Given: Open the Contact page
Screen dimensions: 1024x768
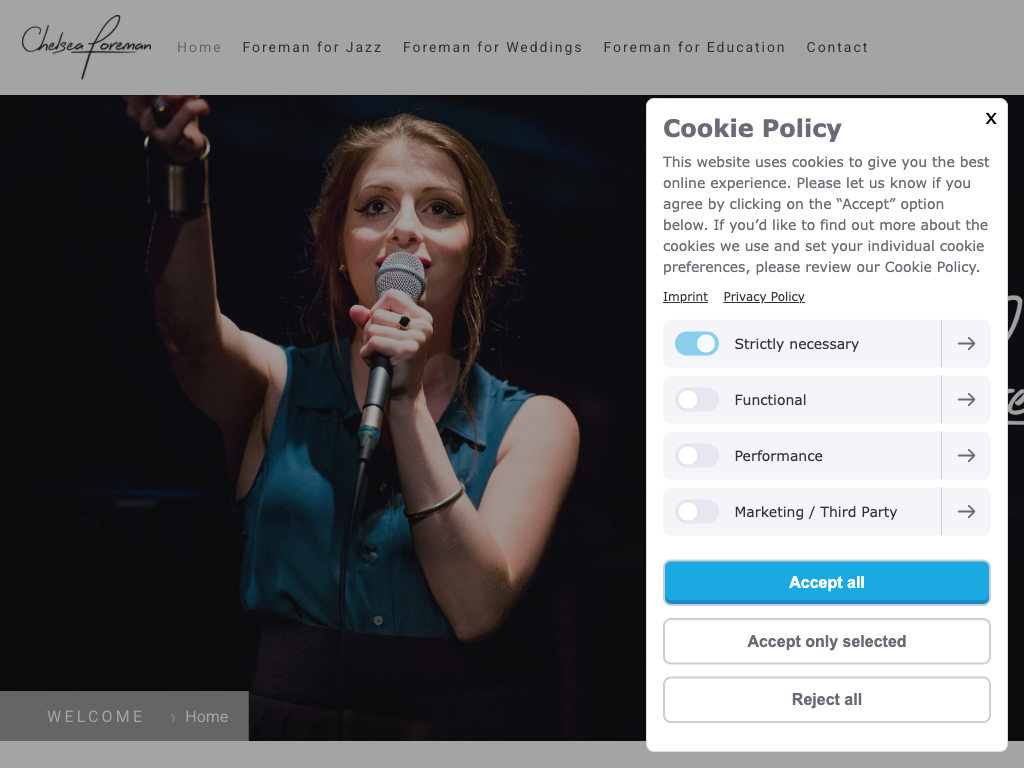Looking at the screenshot, I should coord(837,47).
